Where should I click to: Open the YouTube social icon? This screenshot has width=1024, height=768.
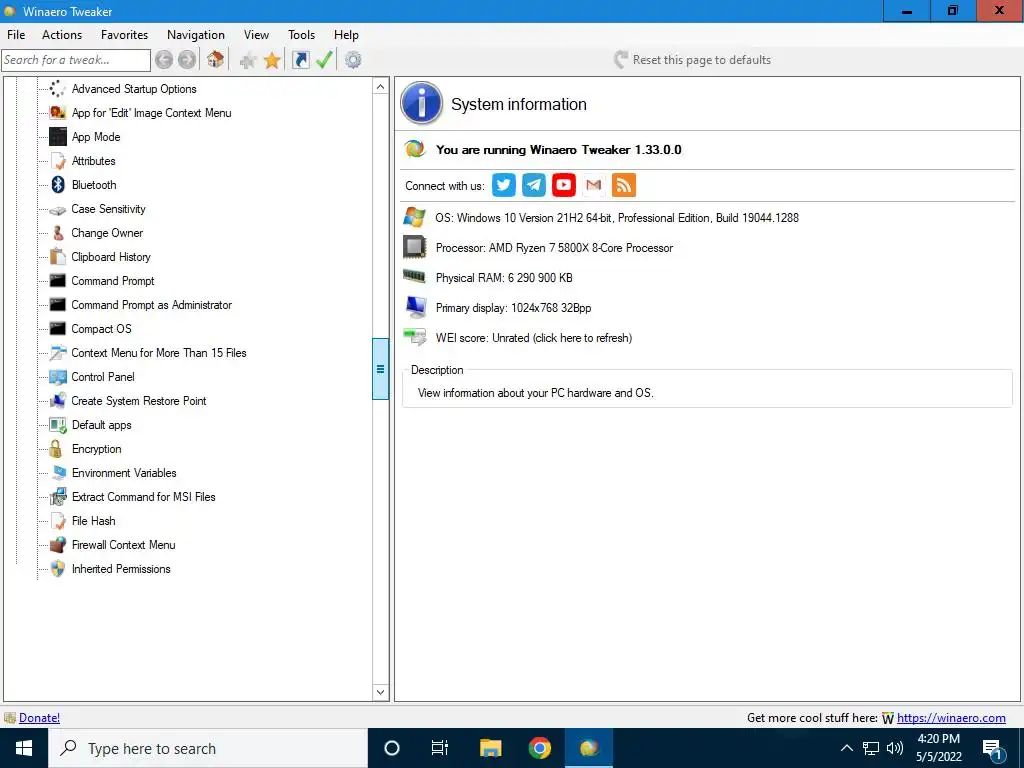(x=564, y=185)
